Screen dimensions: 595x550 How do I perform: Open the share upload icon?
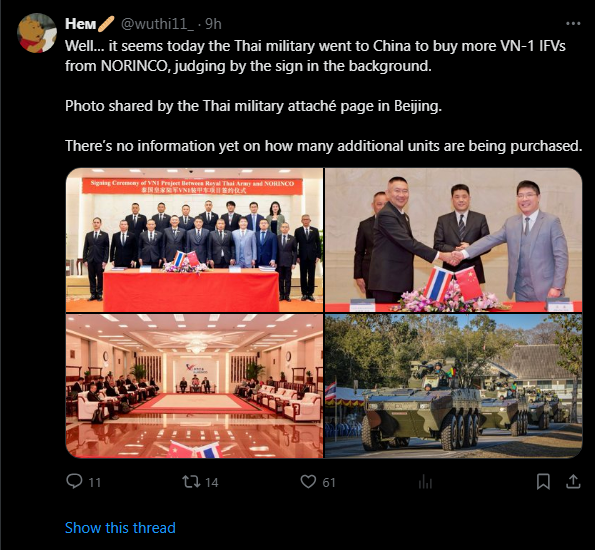573,481
